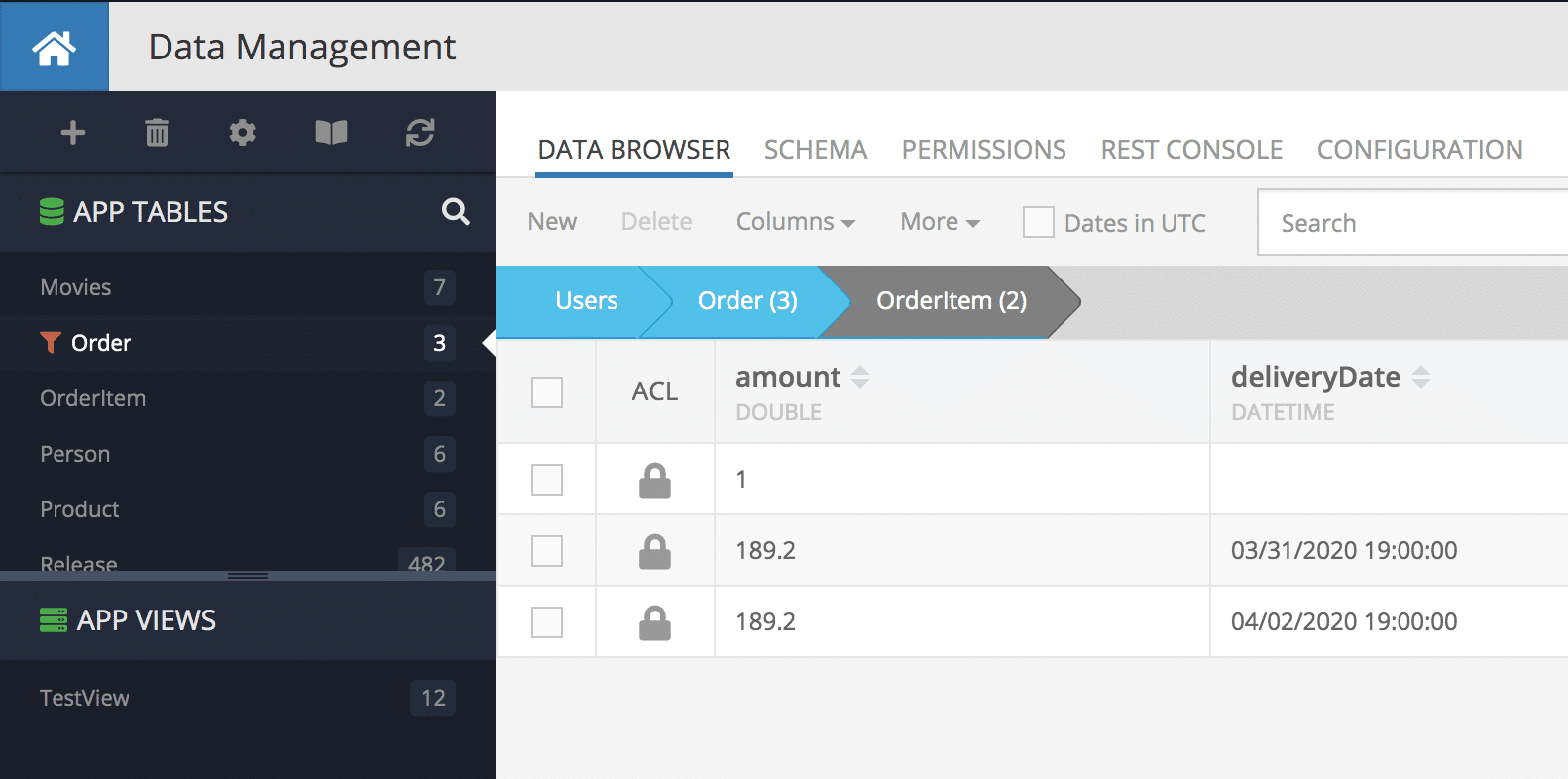Enable the Dates in UTC checkbox

(1039, 222)
